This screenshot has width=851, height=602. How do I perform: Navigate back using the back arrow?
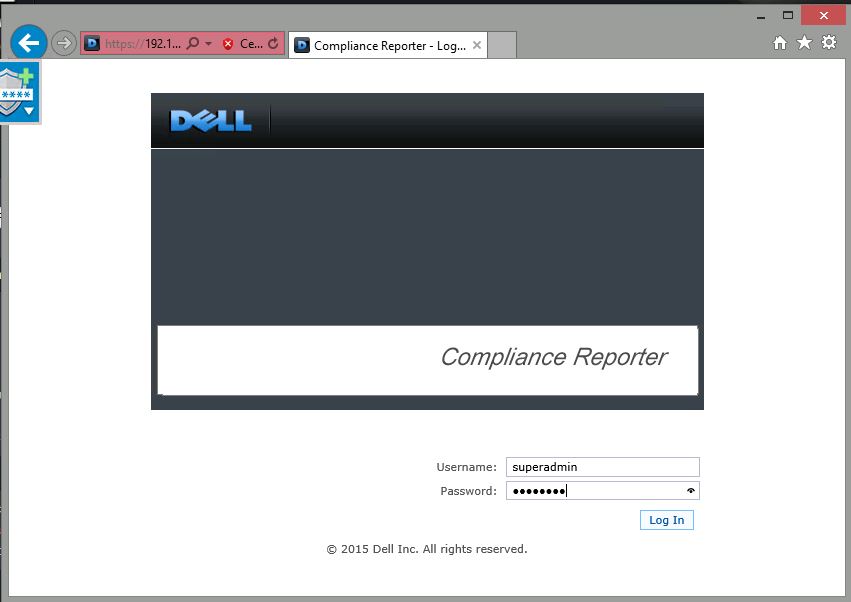(29, 43)
